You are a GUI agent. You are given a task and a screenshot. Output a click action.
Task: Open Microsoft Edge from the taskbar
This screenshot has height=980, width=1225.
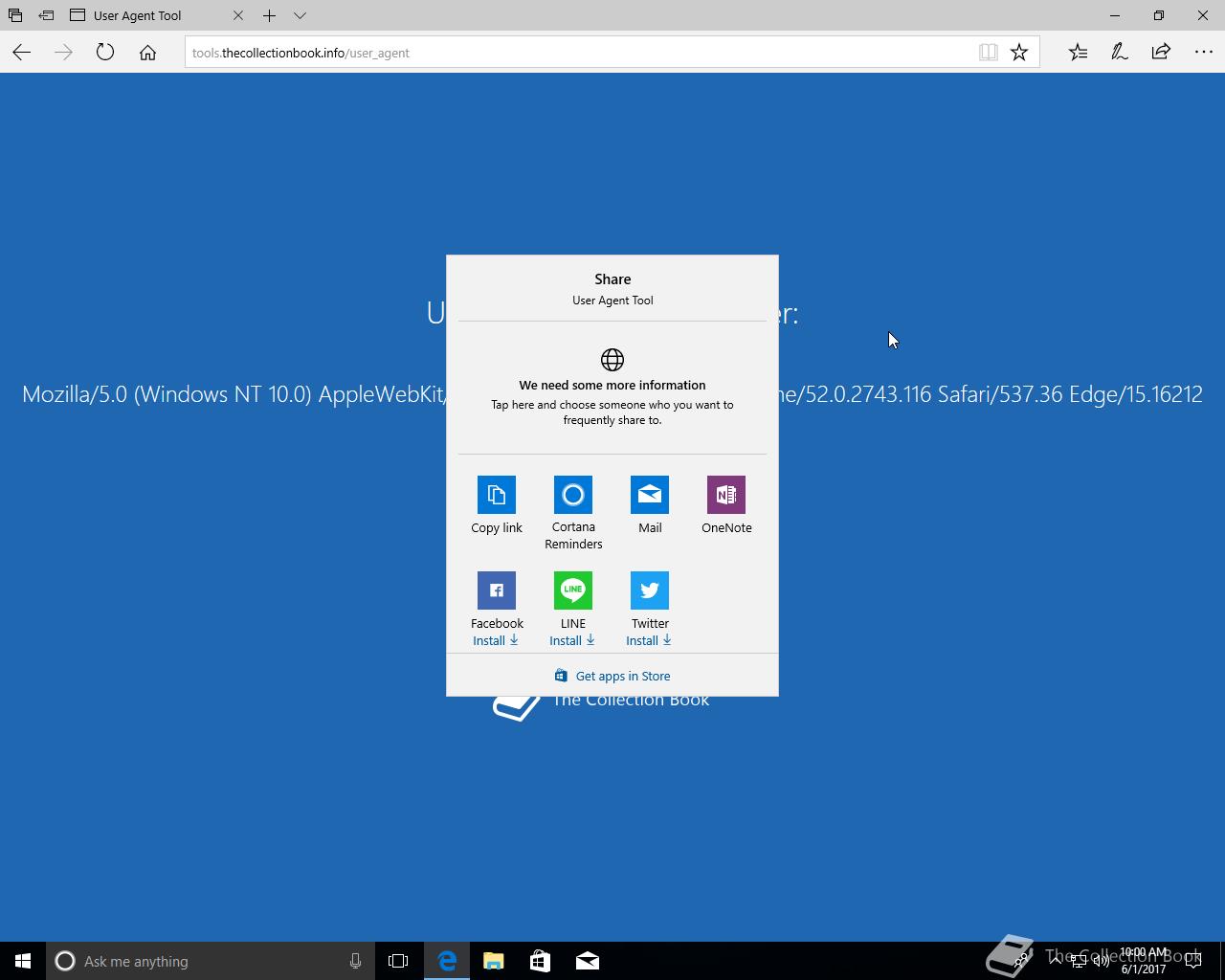pos(447,961)
